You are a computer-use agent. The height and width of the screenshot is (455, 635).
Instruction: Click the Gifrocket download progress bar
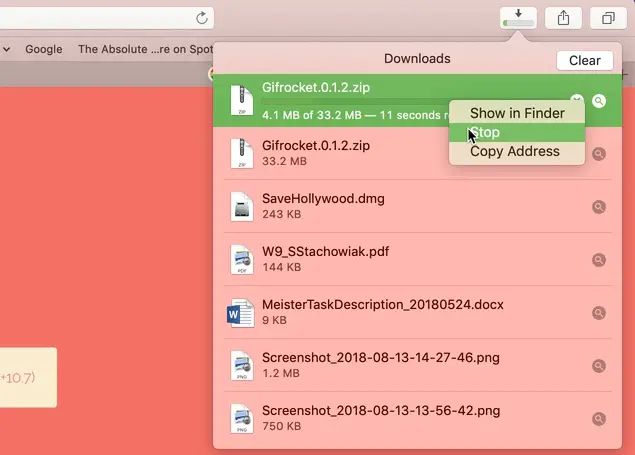click(x=356, y=101)
